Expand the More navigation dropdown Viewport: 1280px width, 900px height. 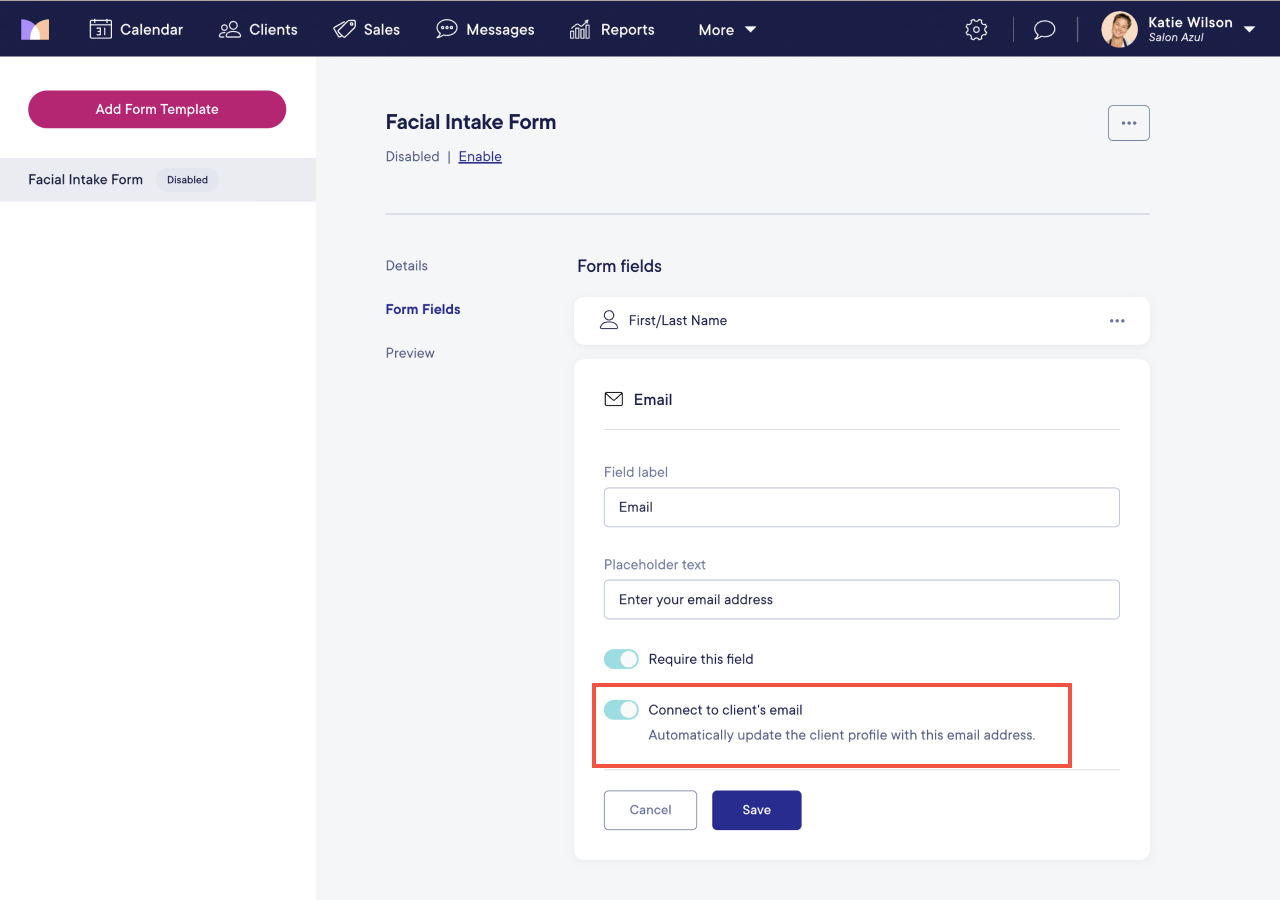pos(726,29)
